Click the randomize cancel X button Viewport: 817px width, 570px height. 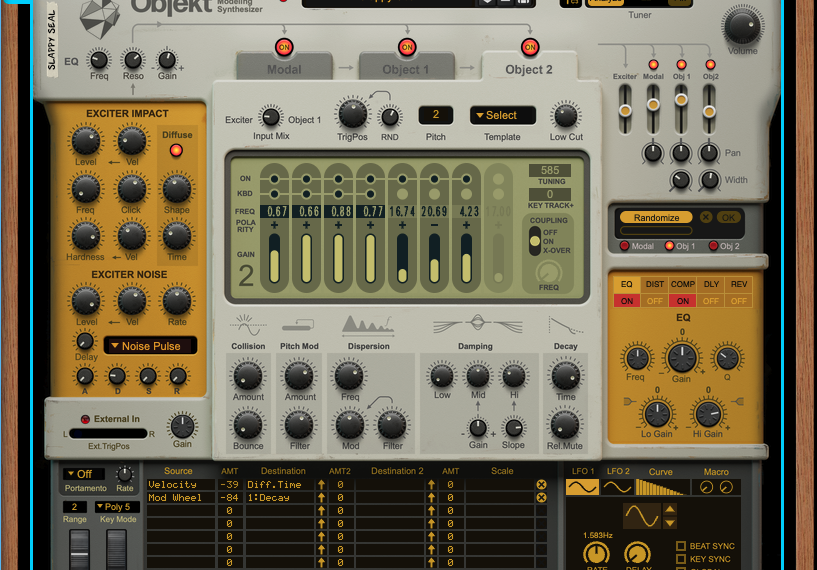(x=706, y=217)
